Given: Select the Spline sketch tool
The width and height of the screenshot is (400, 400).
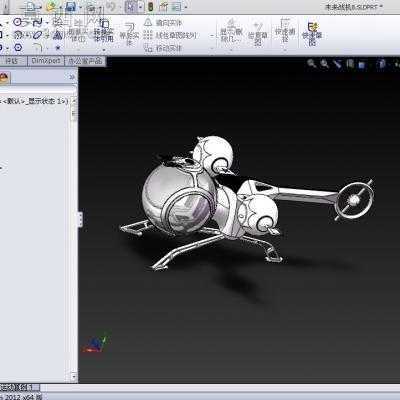Looking at the screenshot, I should (x=37, y=23).
